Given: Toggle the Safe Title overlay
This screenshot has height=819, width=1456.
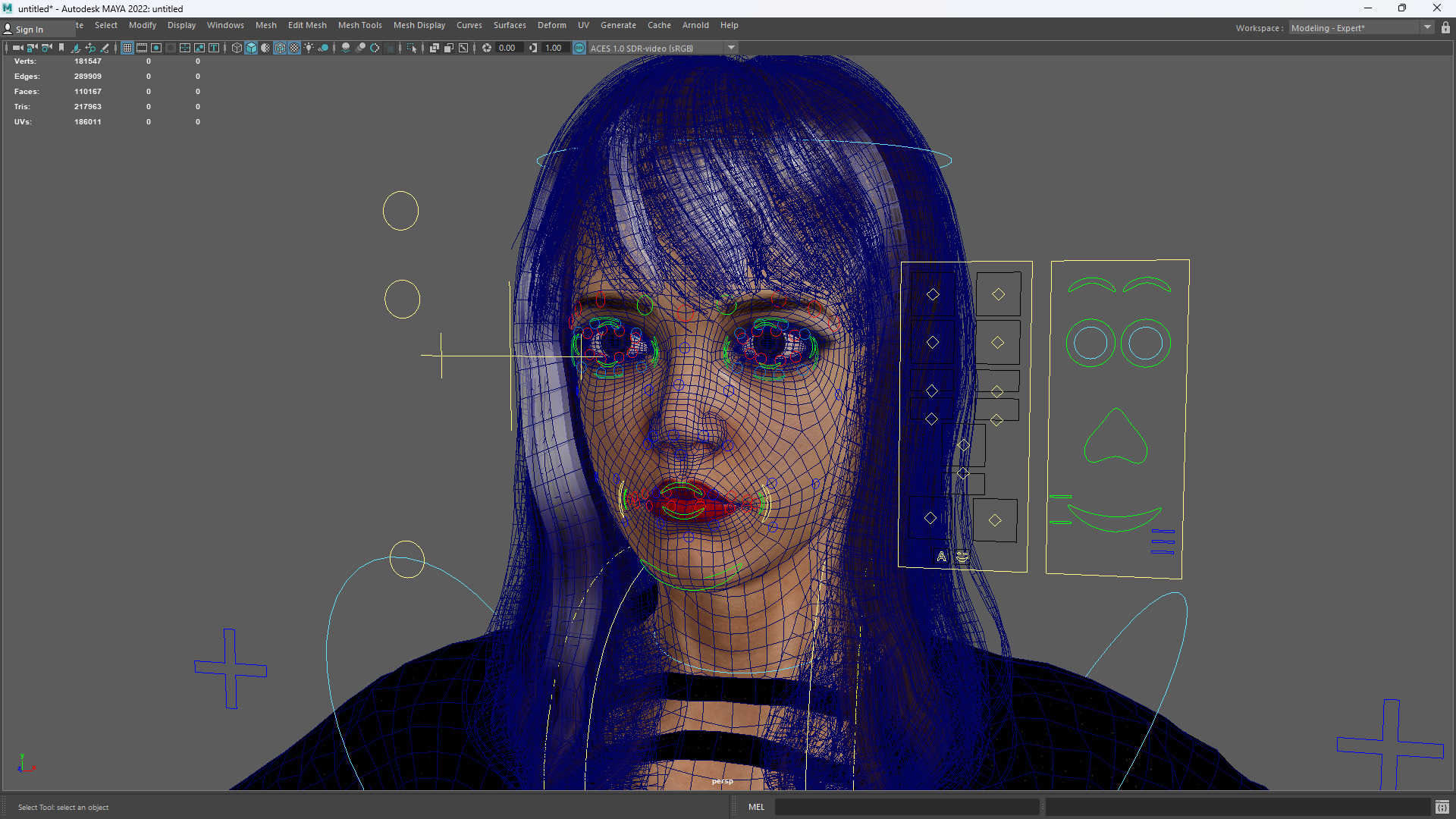Looking at the screenshot, I should click(214, 48).
